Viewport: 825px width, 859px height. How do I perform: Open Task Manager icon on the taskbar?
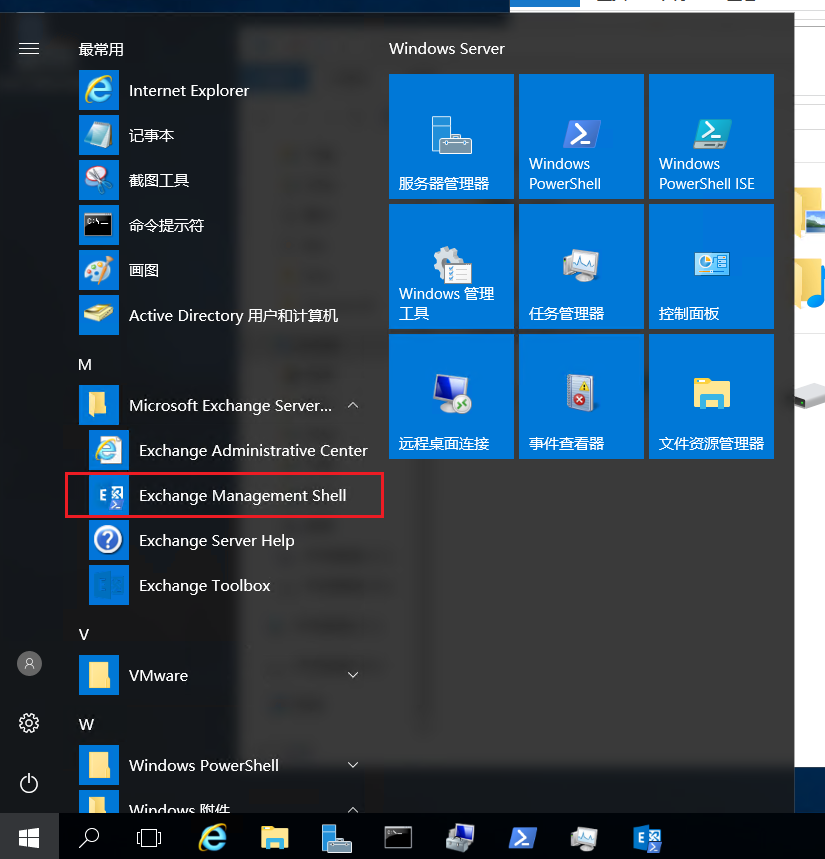[x=584, y=838]
